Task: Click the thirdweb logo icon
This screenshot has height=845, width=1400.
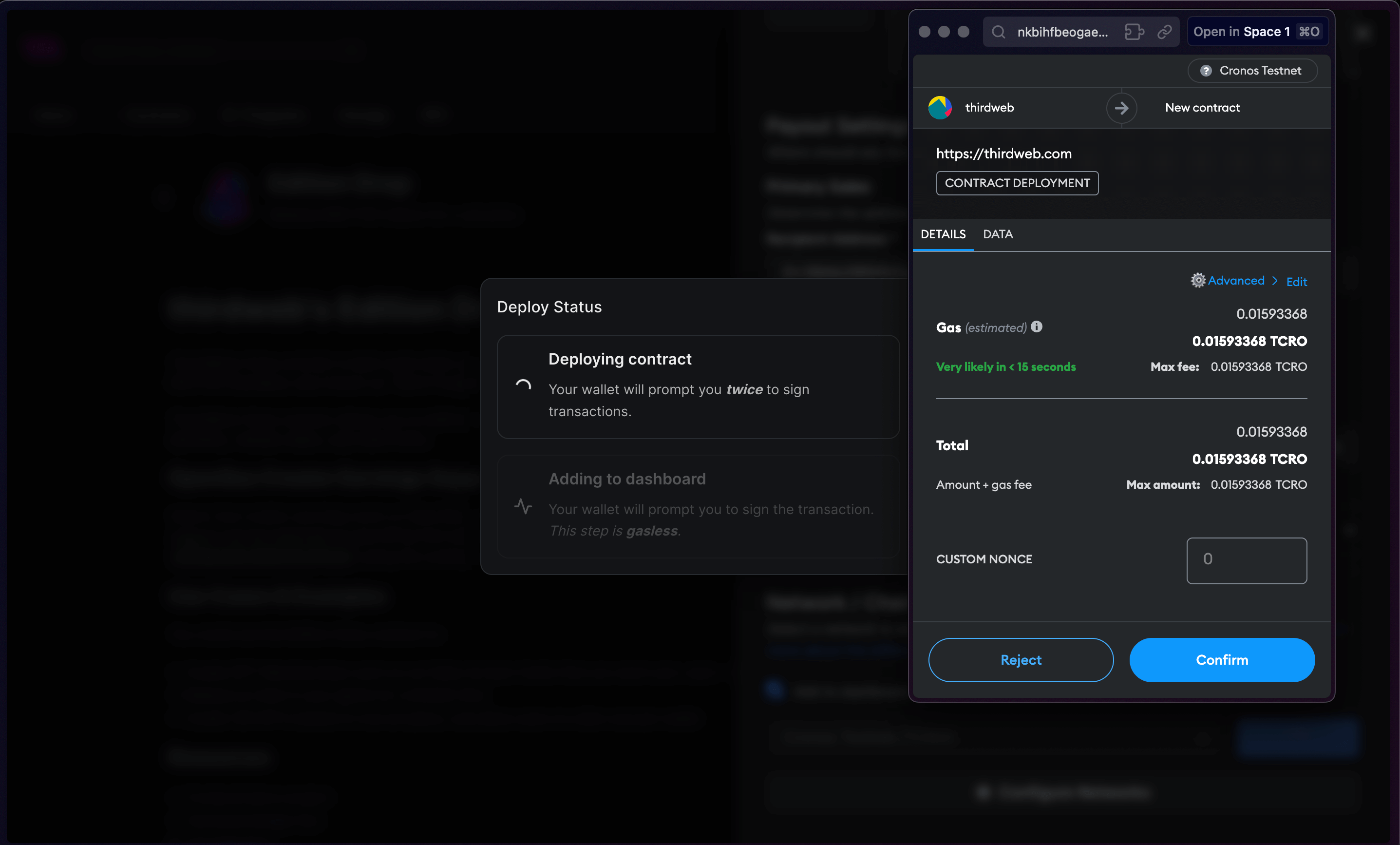Action: coord(940,107)
